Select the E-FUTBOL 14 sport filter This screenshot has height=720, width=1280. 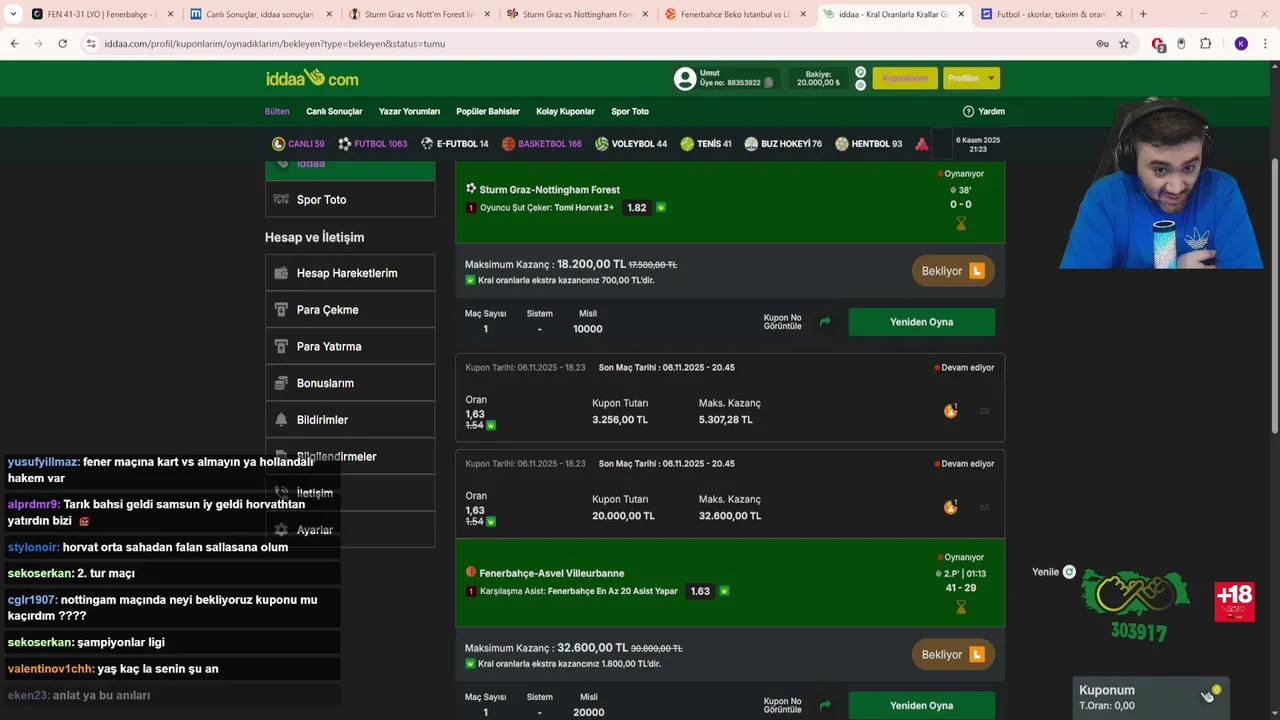pyautogui.click(x=454, y=144)
